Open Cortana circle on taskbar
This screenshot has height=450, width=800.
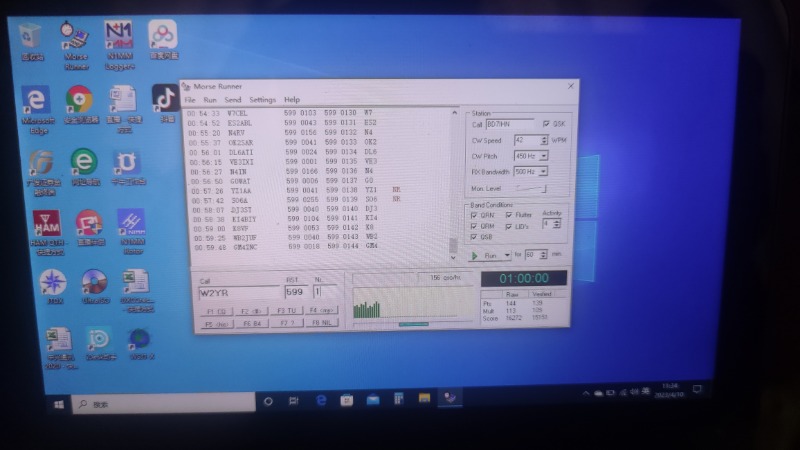pos(268,402)
